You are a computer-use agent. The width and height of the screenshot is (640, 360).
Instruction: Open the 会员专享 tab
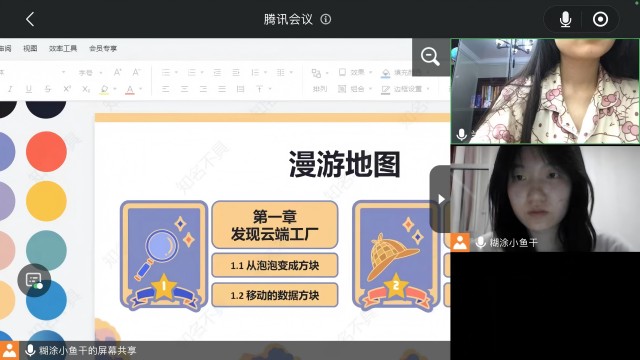(103, 49)
